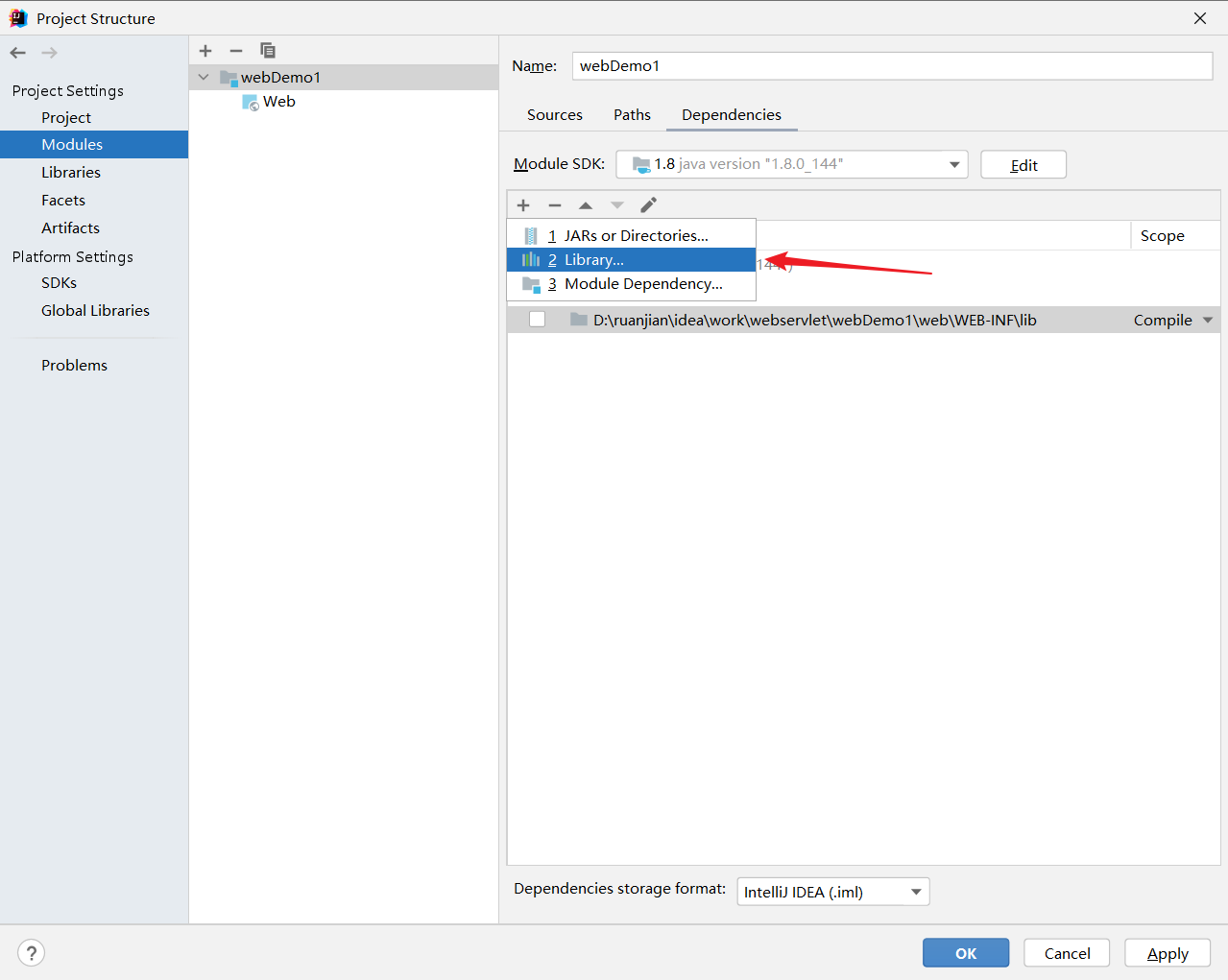
Task: Switch to the Dependencies tab
Action: pos(732,114)
